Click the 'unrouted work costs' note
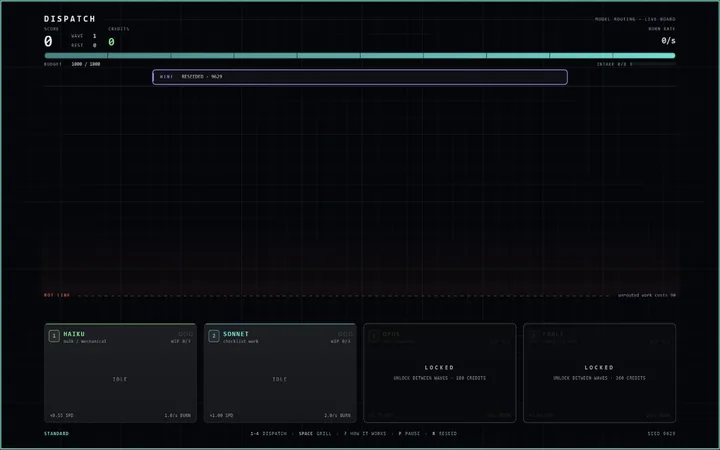This screenshot has height=450, width=720. pos(647,295)
